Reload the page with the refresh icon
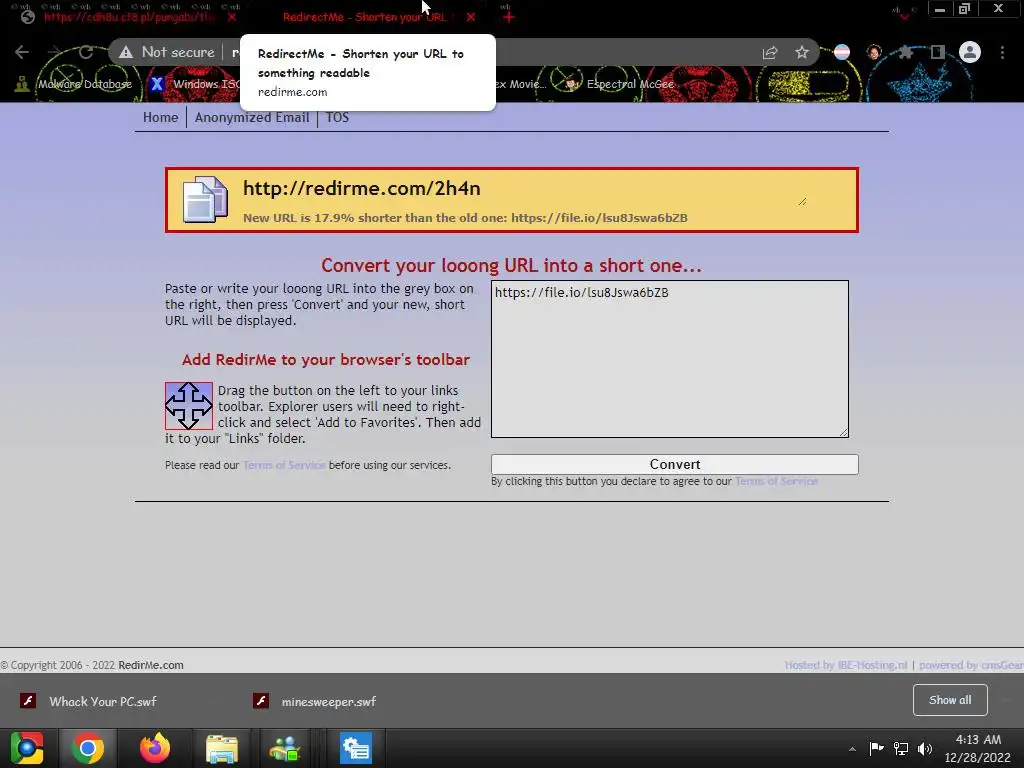The width and height of the screenshot is (1024, 768). [x=86, y=52]
